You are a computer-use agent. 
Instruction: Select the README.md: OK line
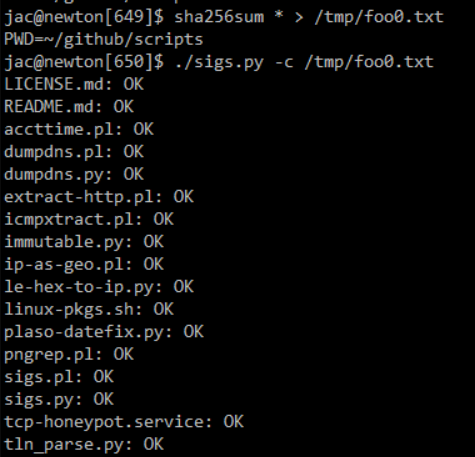(x=69, y=107)
